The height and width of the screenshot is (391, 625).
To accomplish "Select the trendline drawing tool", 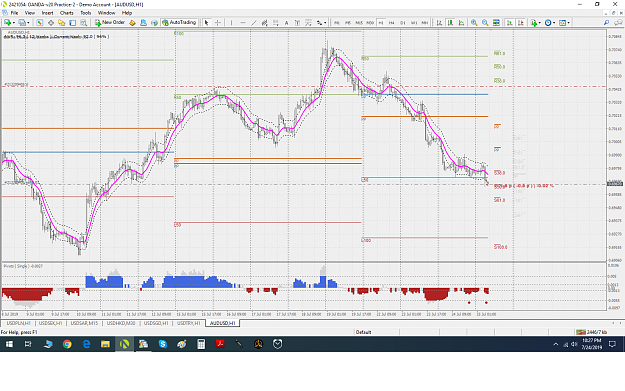I will click(x=254, y=23).
